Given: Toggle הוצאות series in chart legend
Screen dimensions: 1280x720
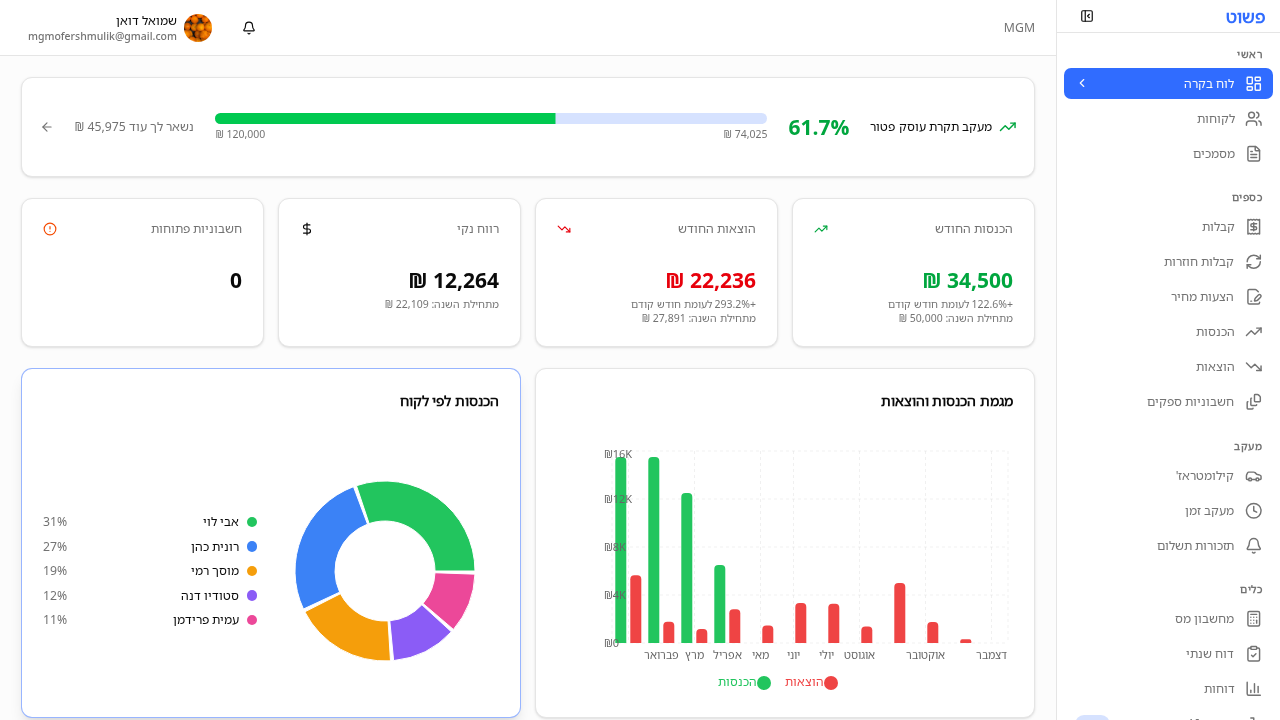Looking at the screenshot, I should [811, 682].
